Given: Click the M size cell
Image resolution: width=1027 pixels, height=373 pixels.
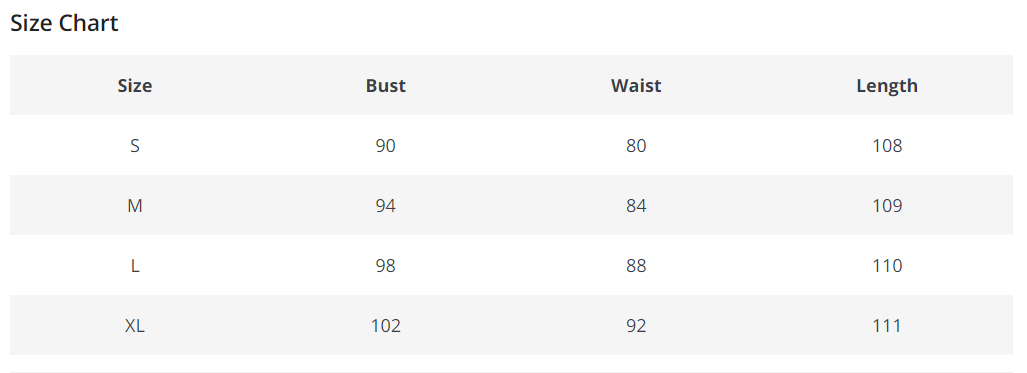Looking at the screenshot, I should 135,206.
